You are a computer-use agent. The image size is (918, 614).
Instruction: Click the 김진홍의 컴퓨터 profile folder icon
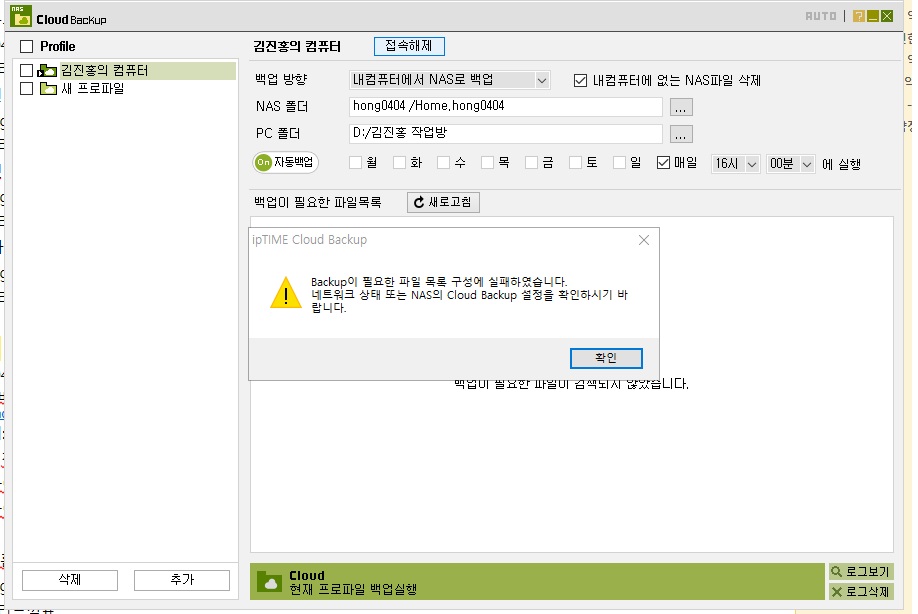47,71
